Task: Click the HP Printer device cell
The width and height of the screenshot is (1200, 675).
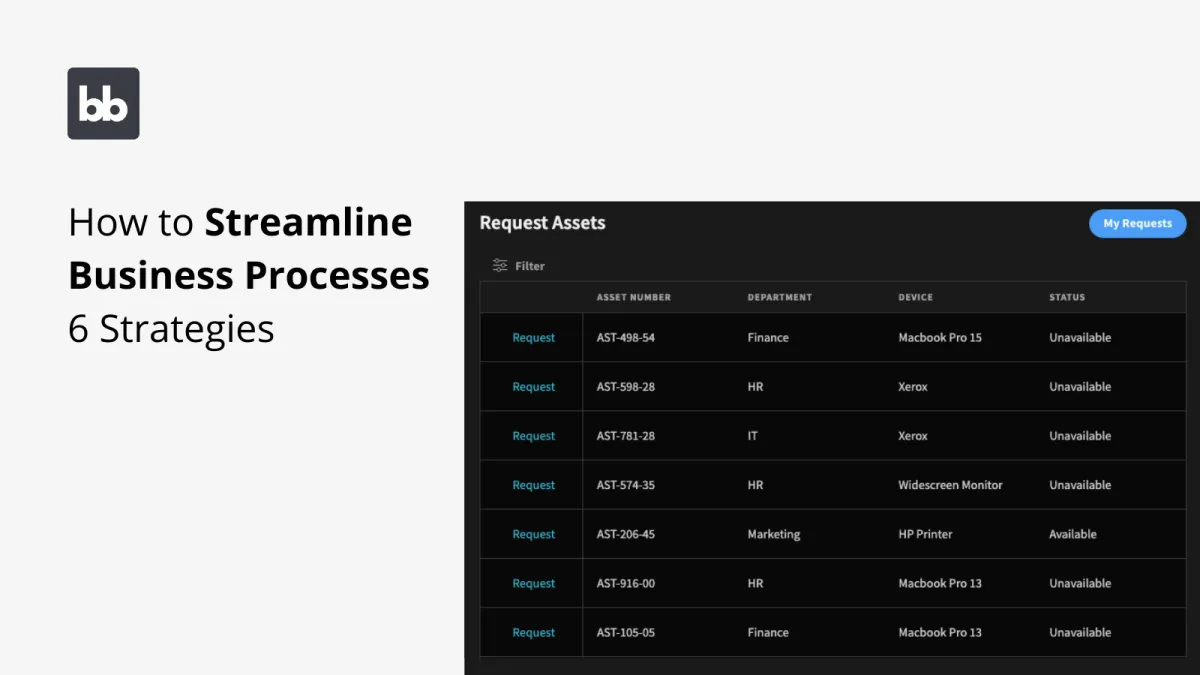Action: coord(926,534)
